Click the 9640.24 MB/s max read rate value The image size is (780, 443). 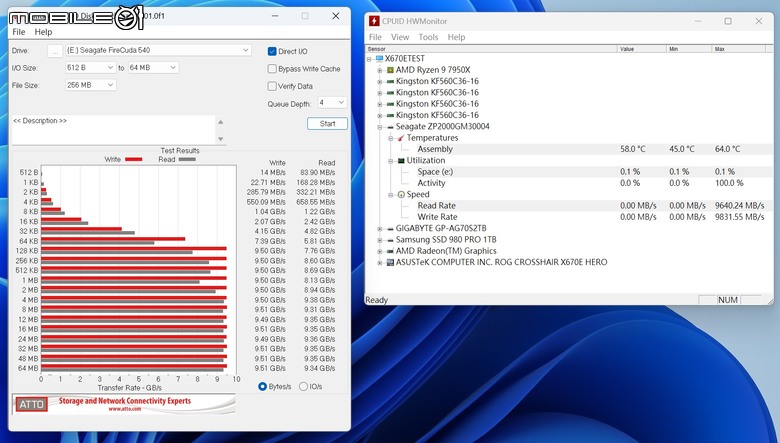[x=739, y=206]
